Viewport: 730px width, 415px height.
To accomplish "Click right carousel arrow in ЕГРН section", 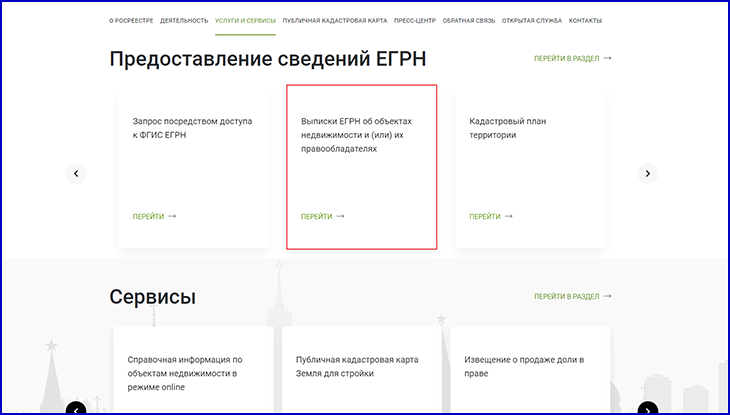I will tap(648, 173).
